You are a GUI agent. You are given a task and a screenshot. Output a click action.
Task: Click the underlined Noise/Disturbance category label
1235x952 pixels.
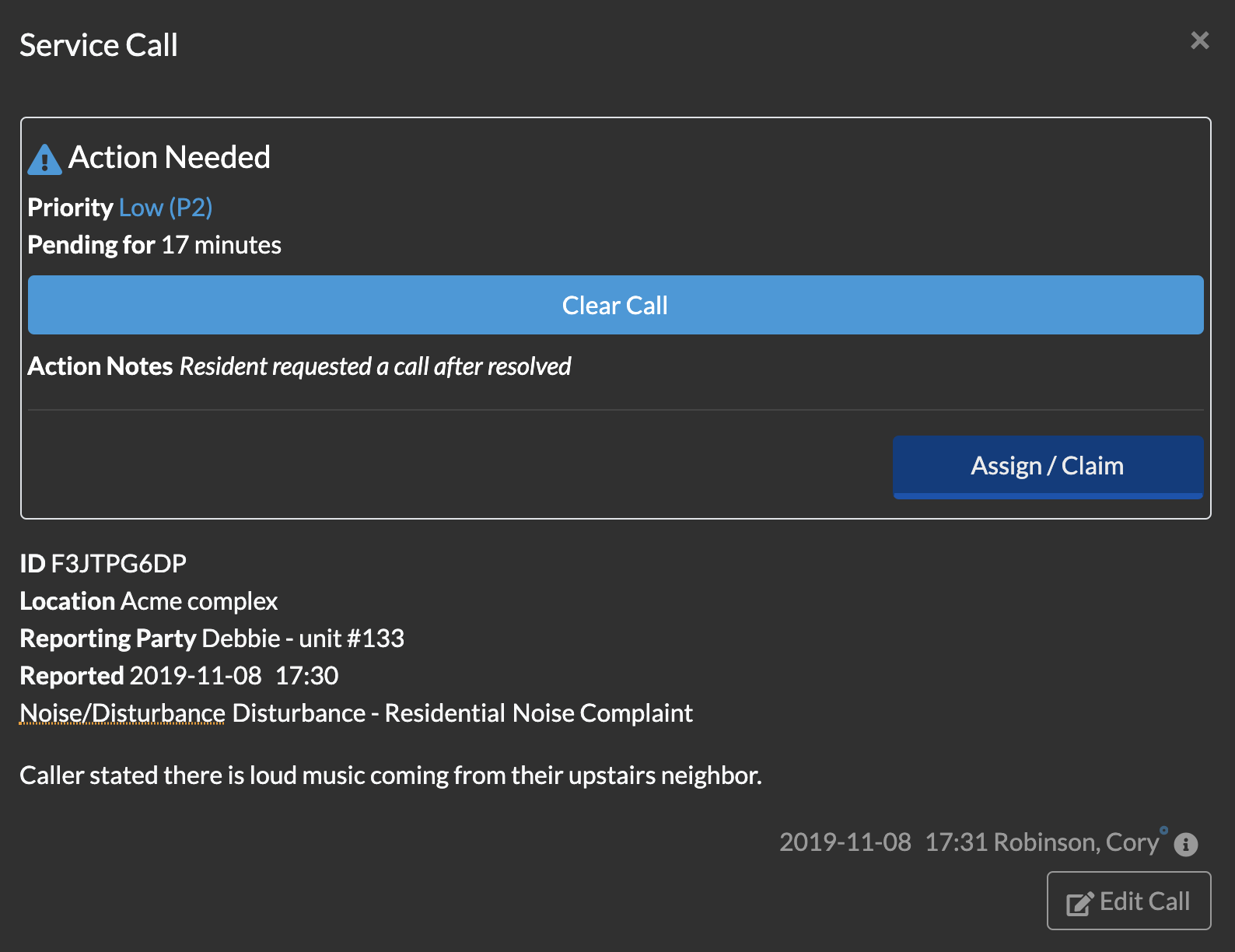tap(122, 713)
